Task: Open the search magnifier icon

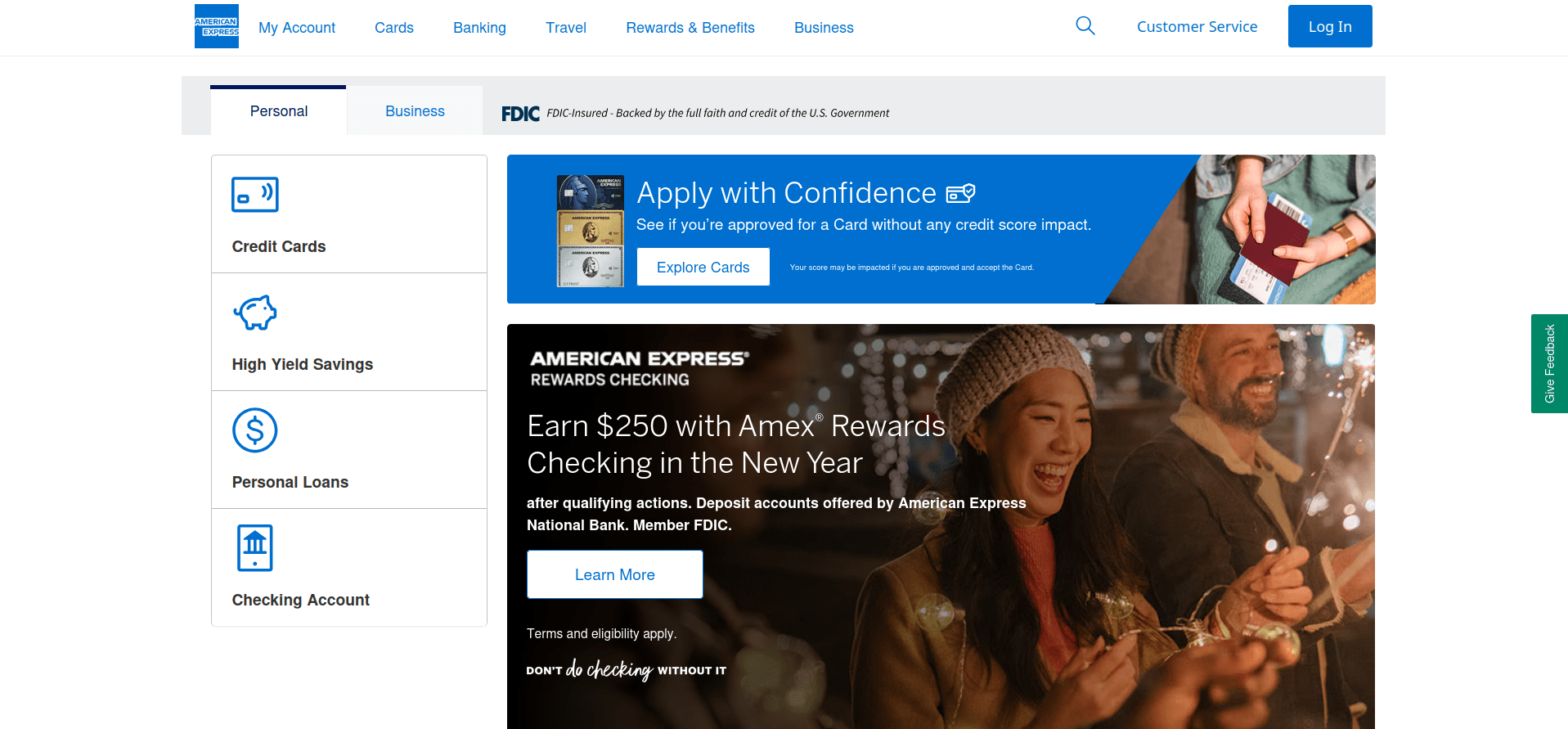Action: point(1085,26)
